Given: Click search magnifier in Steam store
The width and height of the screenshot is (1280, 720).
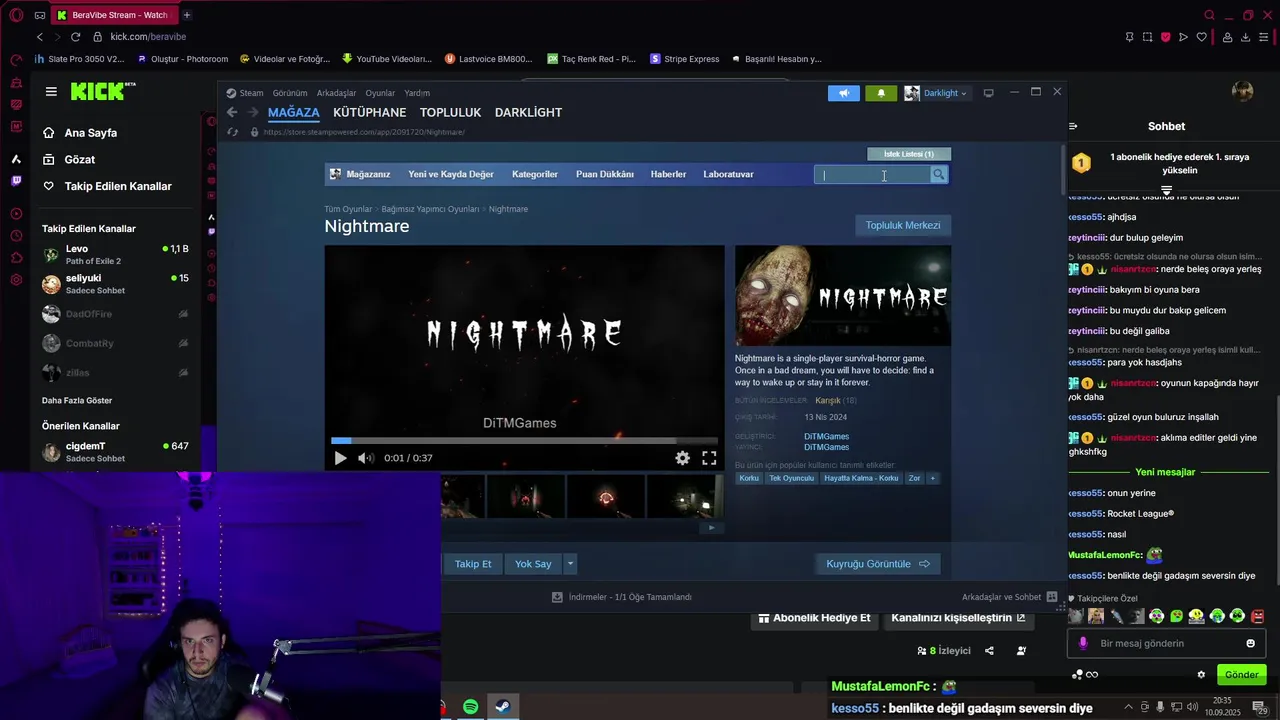Looking at the screenshot, I should coord(938,175).
